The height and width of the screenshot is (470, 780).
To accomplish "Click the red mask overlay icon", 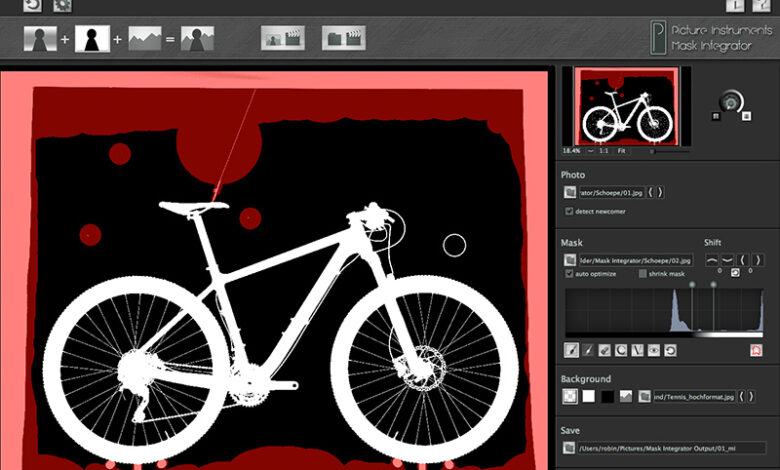I will pos(756,350).
